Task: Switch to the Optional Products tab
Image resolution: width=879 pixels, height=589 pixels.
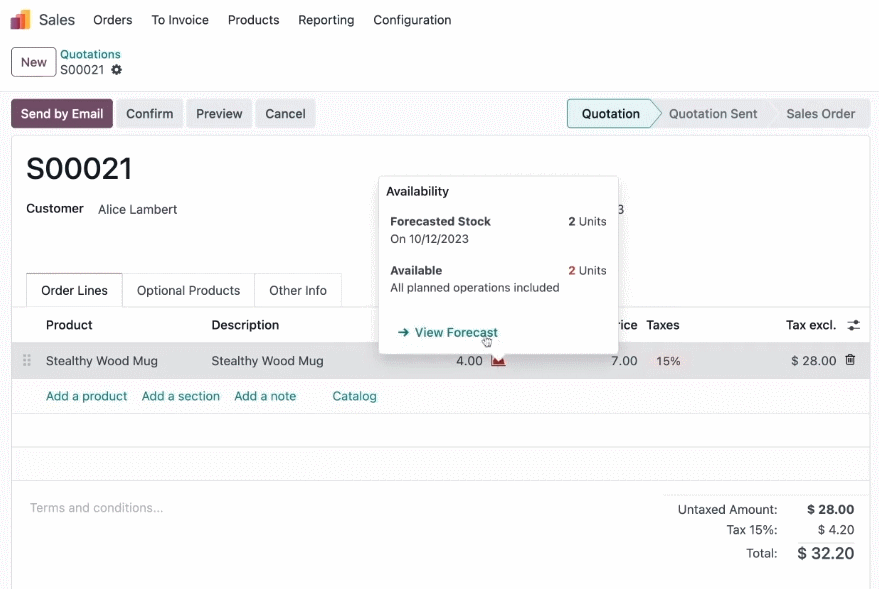Action: click(x=188, y=290)
